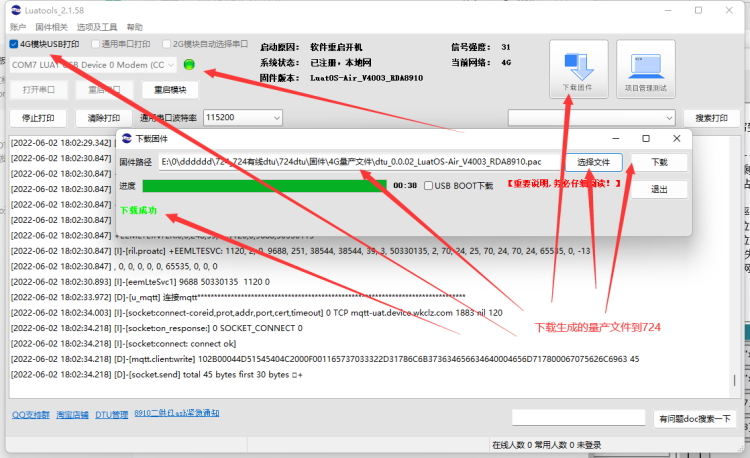The height and width of the screenshot is (458, 750).
Task: Click the 下载固件 dialog logo icon
Action: (127, 138)
